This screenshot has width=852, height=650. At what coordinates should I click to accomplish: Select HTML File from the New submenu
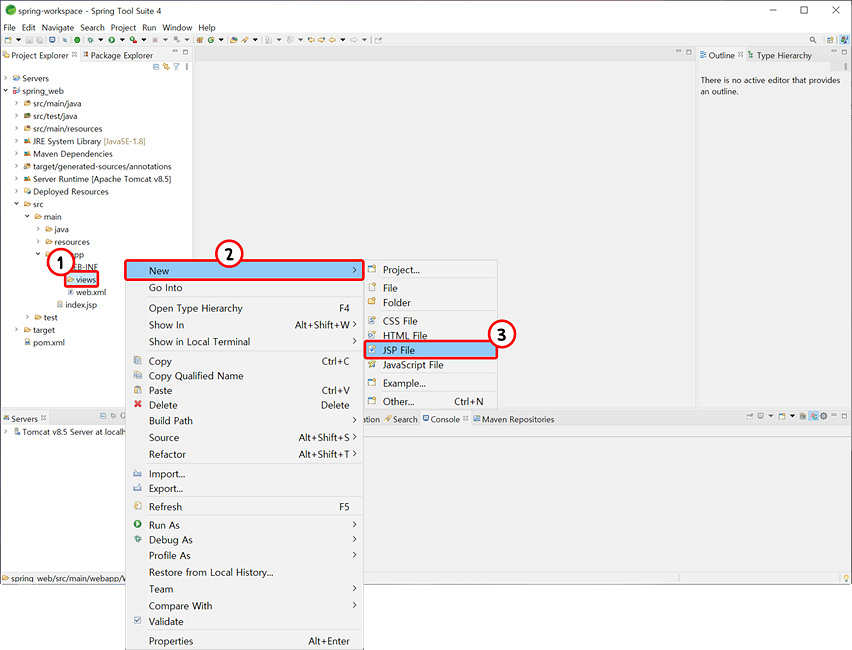coord(431,335)
